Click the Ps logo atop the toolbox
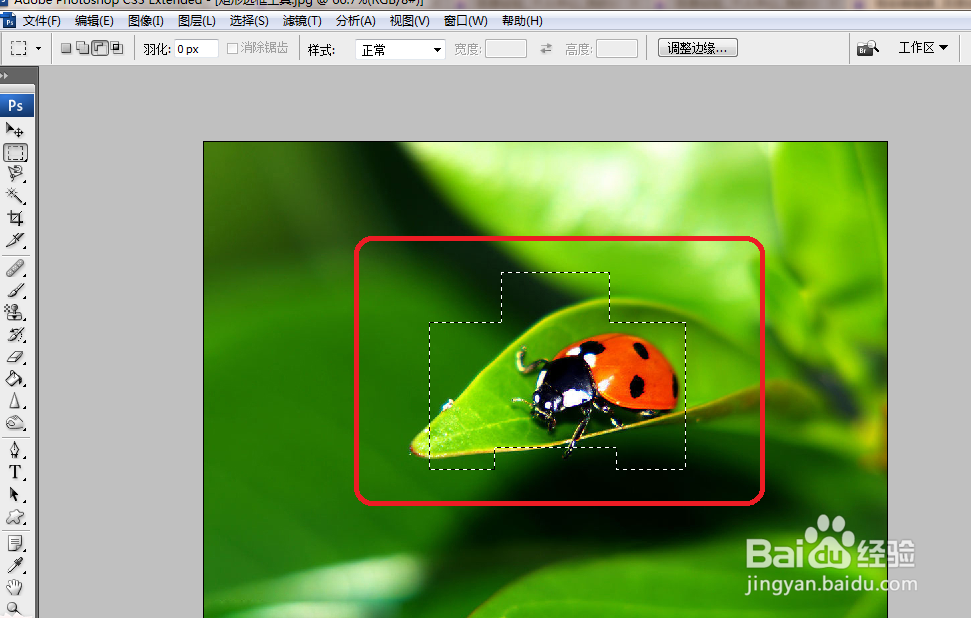Screen dimensions: 971x618 pos(16,106)
